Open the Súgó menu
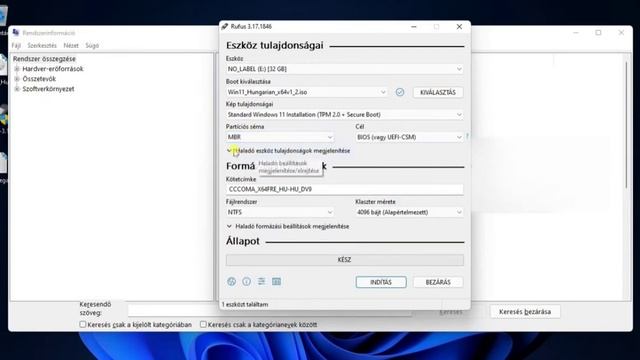The image size is (640, 360). (x=92, y=45)
